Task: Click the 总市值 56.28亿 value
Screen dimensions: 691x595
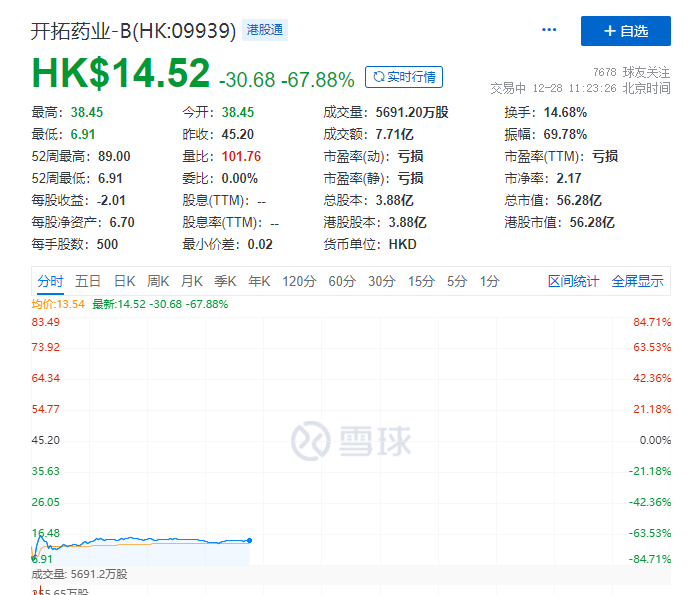Action: tap(579, 201)
